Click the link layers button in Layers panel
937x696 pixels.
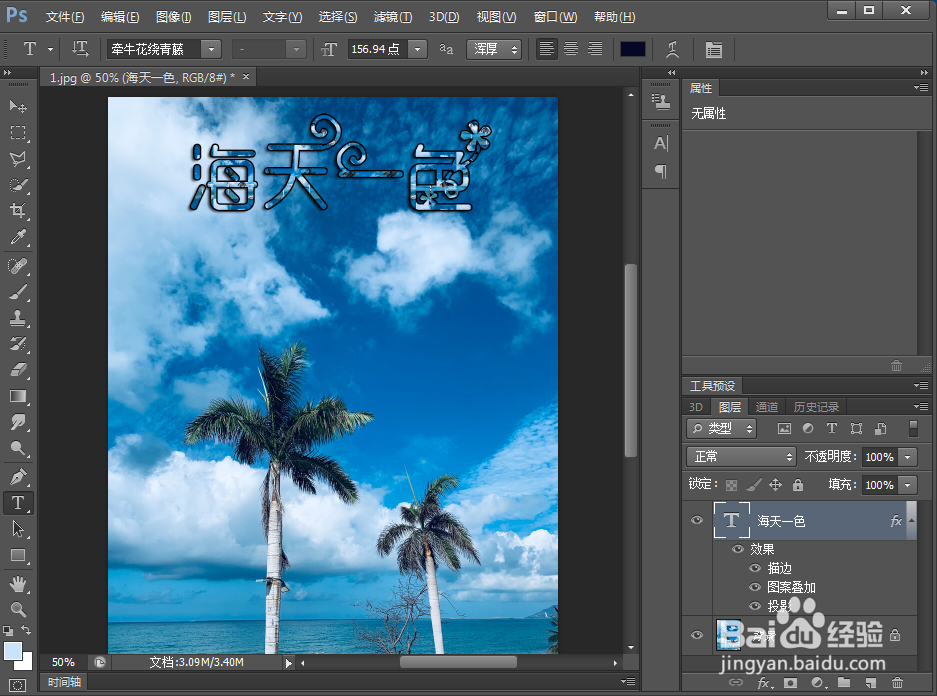pyautogui.click(x=736, y=682)
